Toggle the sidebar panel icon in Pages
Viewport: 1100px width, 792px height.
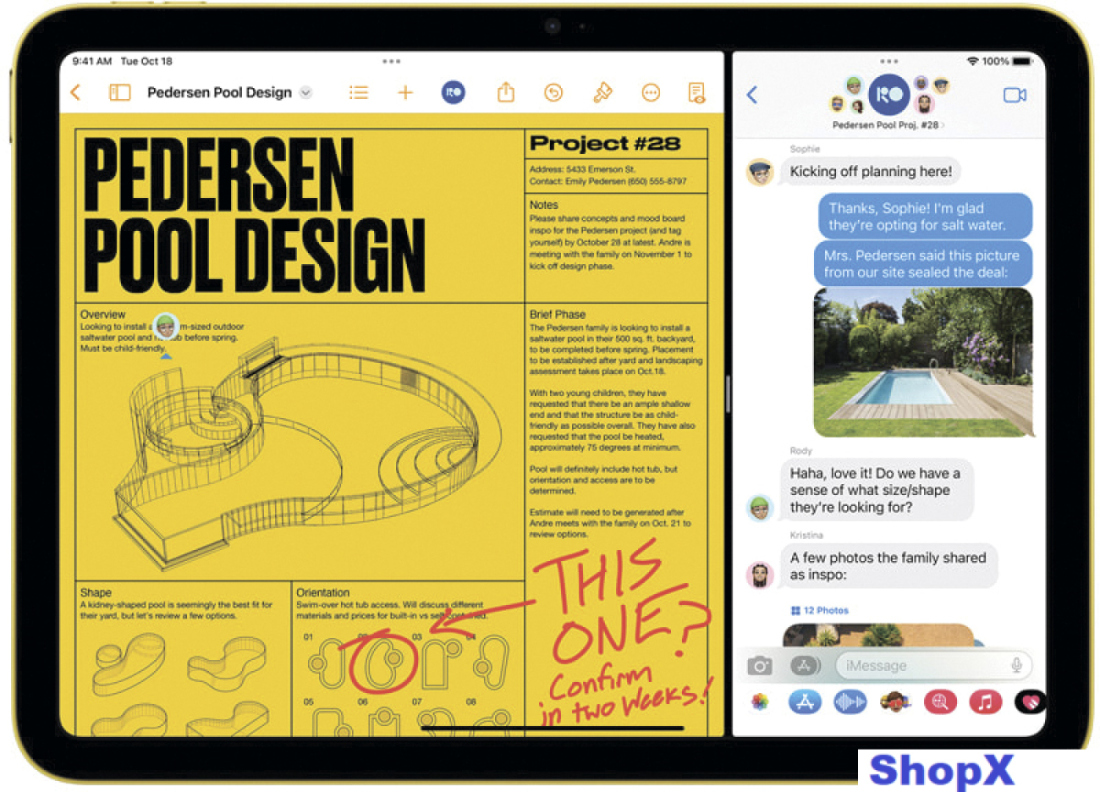point(120,93)
